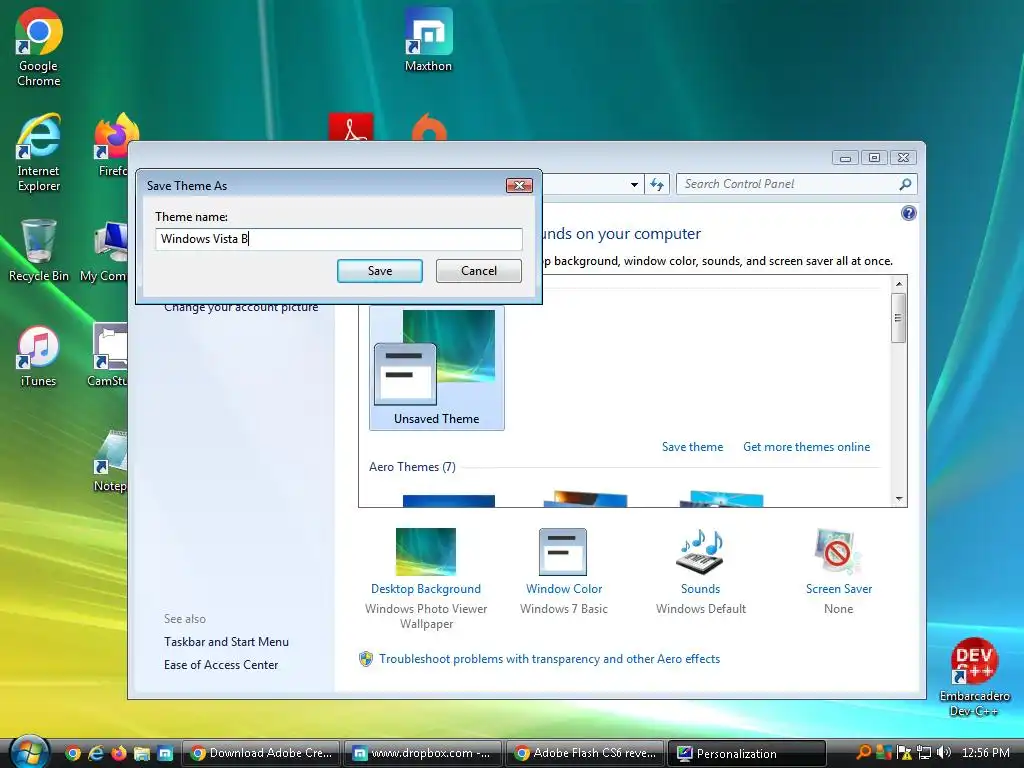Screen dimensions: 1024x768
Task: Open Embarcadero Dev-C++ desktop shortcut
Action: point(974,678)
